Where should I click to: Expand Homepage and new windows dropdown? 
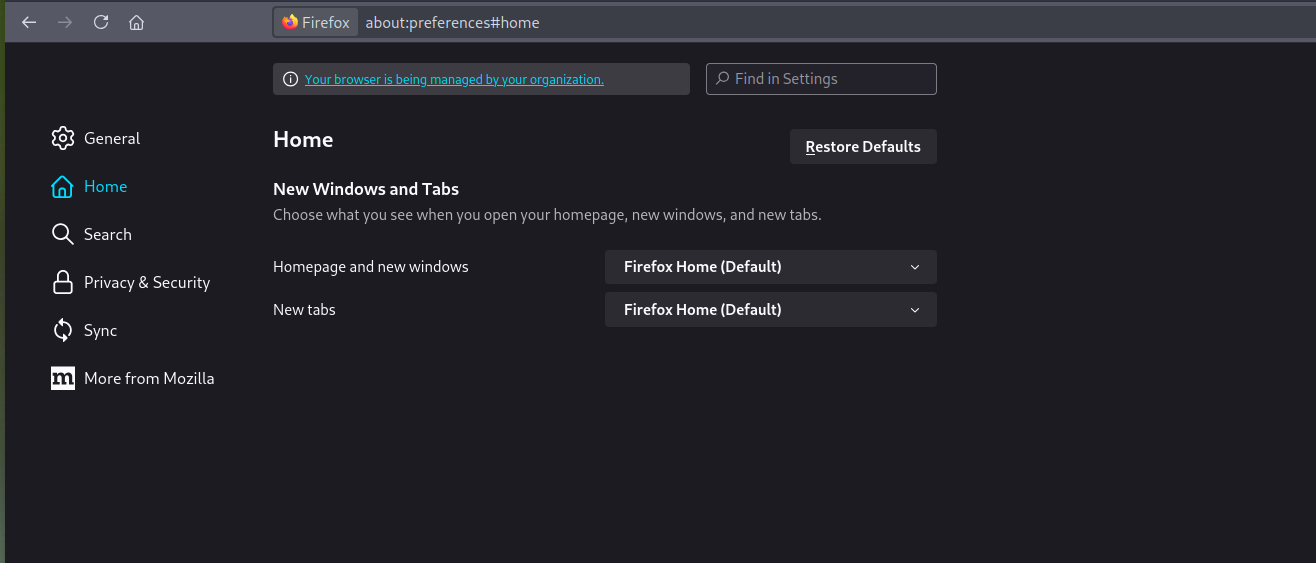771,267
